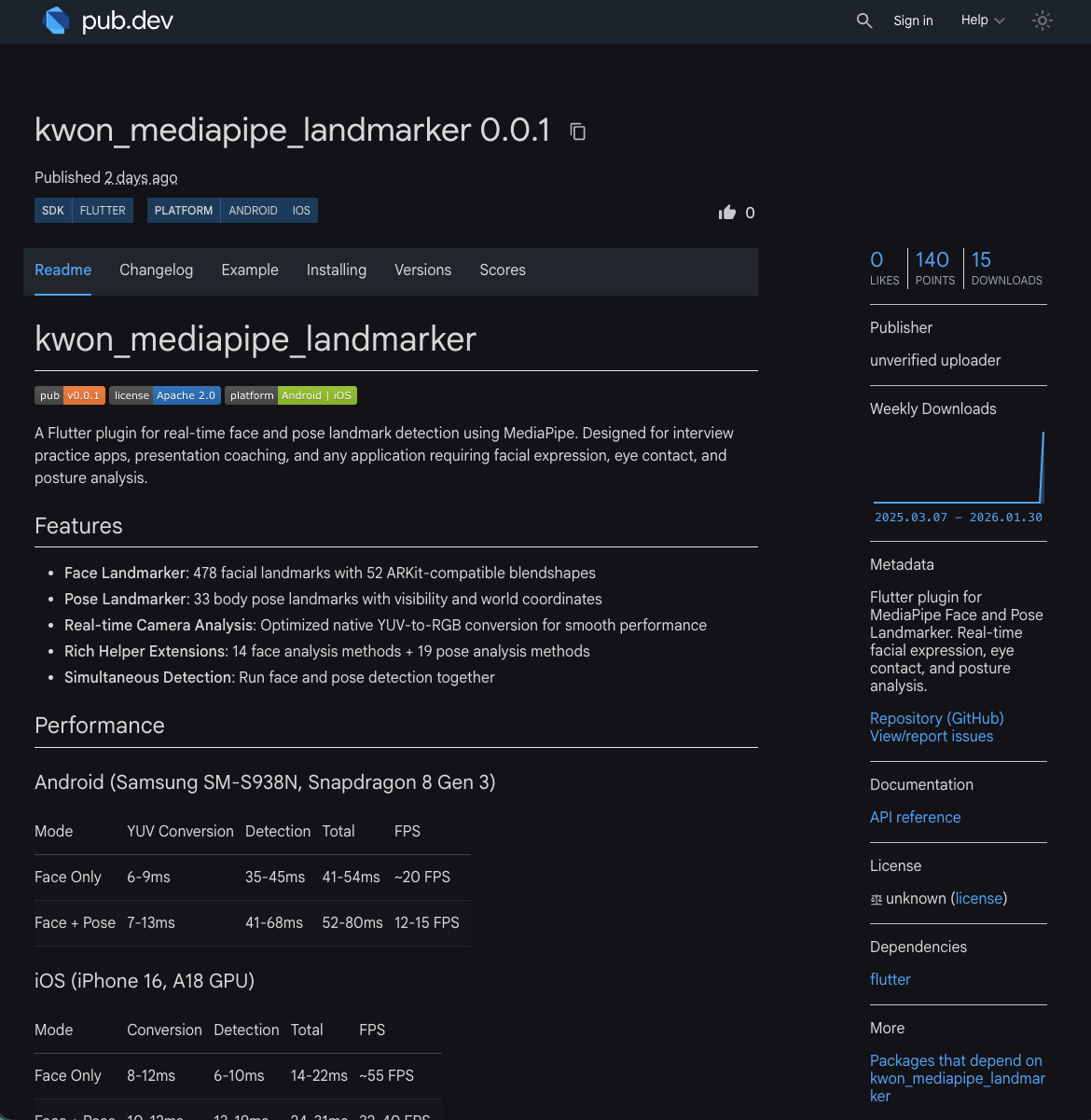Click the '2 days ago' published timestamp
1091x1120 pixels.
(141, 177)
